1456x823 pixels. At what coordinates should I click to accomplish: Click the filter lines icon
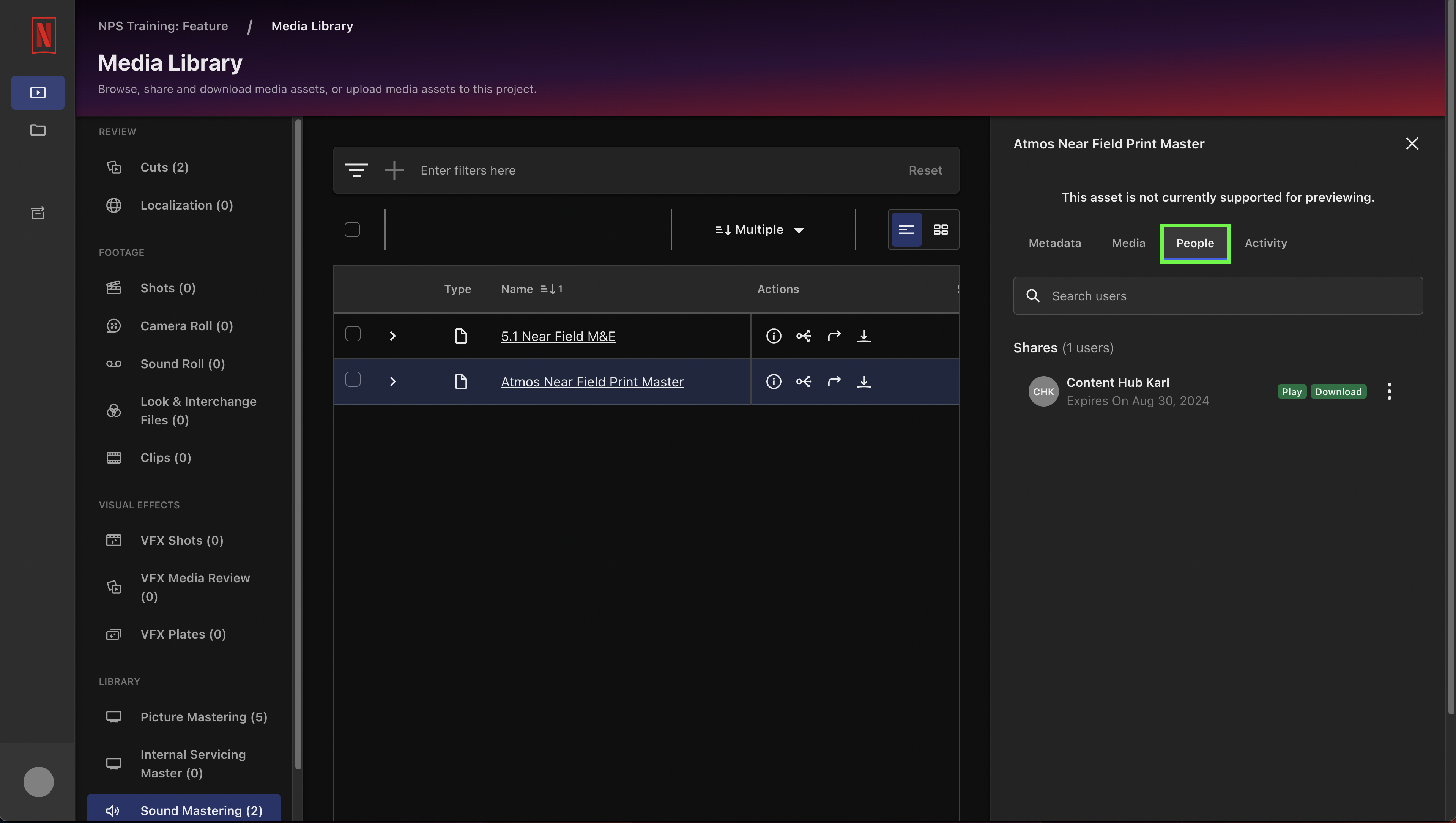357,170
